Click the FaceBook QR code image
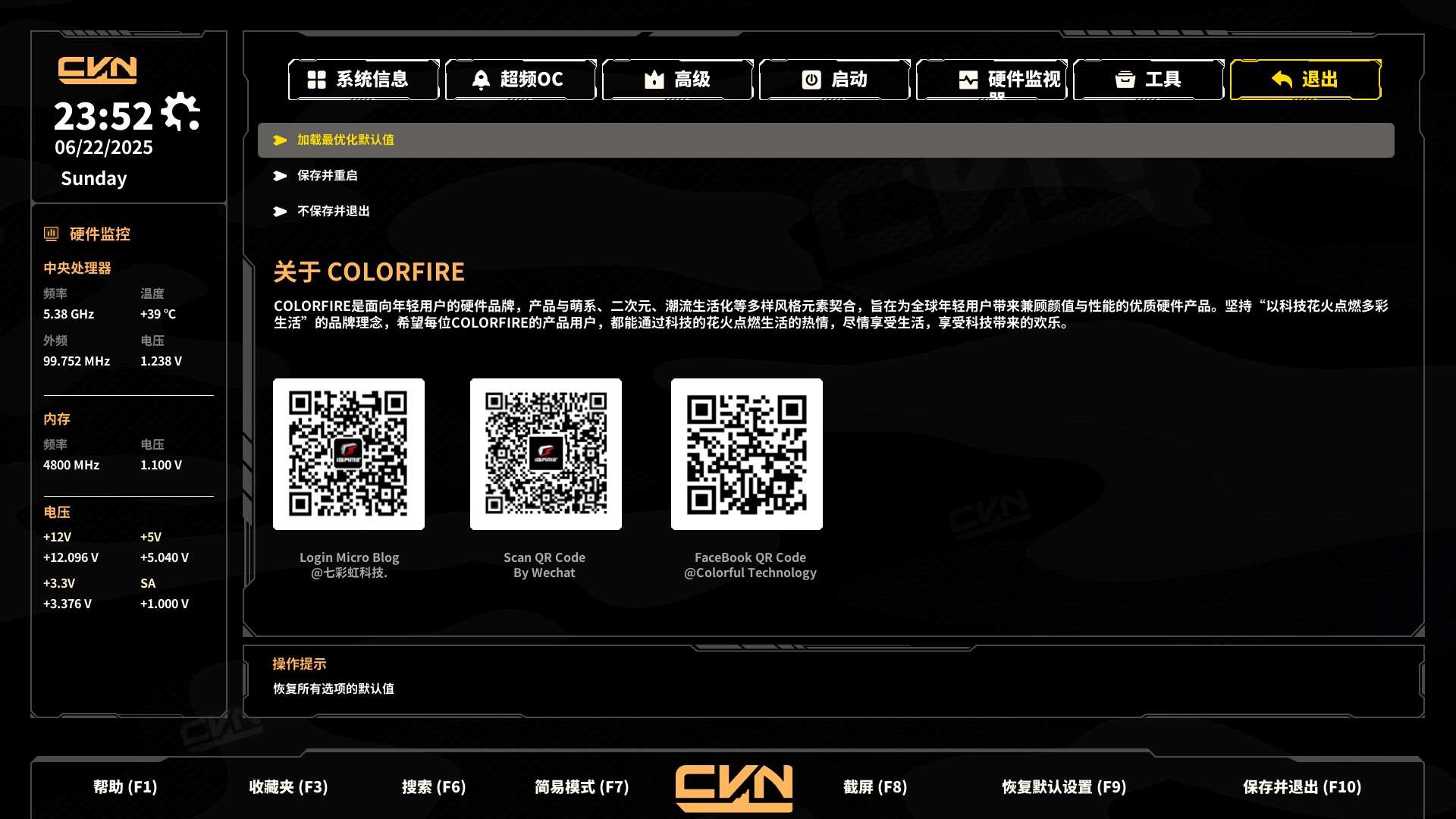1456x819 pixels. coord(746,453)
